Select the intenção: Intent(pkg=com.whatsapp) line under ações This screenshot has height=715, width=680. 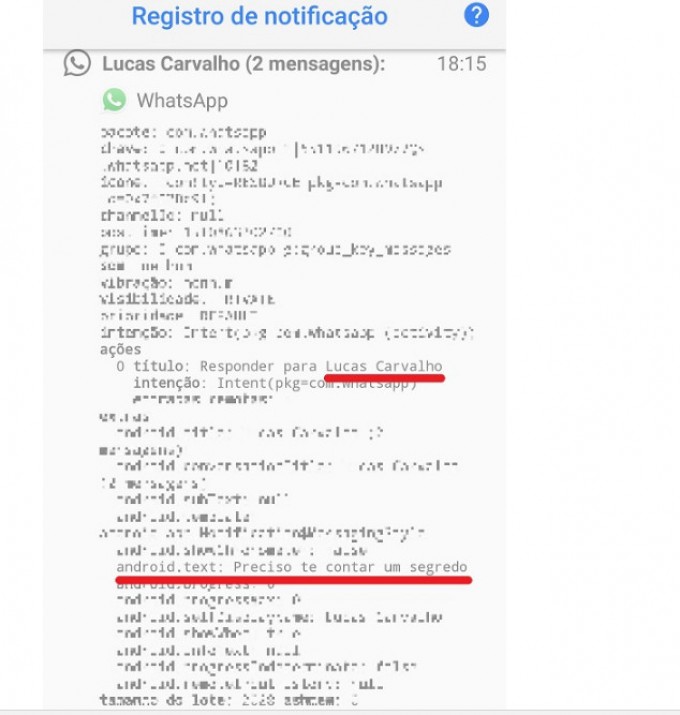pos(275,383)
